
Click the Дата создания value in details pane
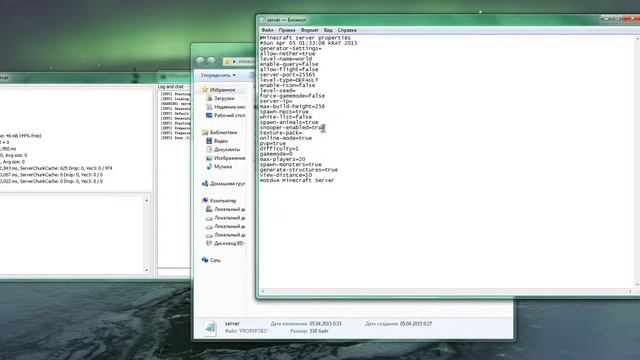(416, 324)
